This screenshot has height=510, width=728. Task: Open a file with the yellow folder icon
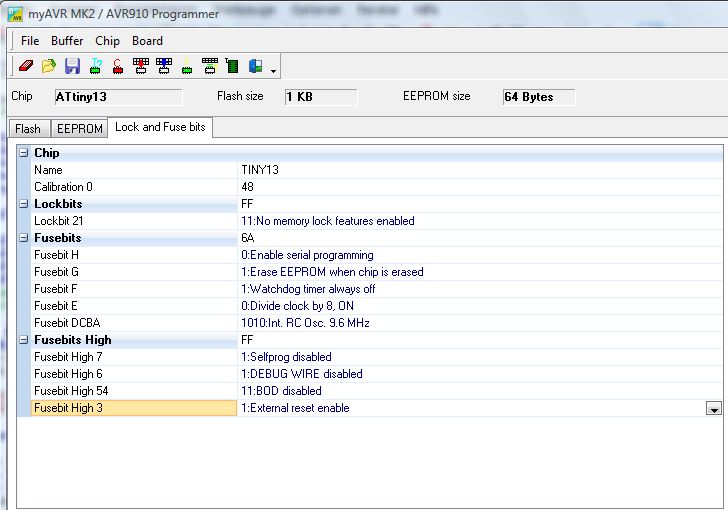[x=49, y=66]
